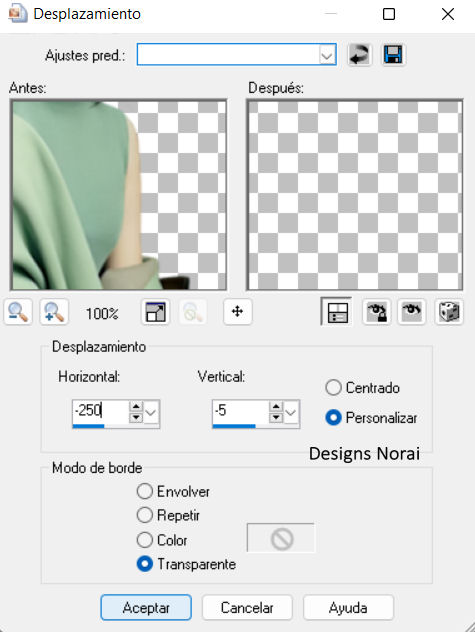Expand the Vertical value slider dropdown

point(291,412)
